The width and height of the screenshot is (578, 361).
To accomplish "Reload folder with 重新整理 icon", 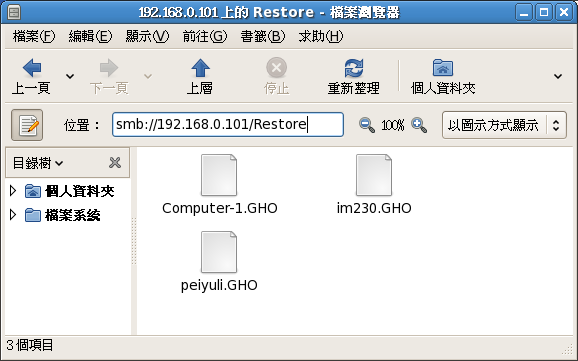I will (354, 68).
